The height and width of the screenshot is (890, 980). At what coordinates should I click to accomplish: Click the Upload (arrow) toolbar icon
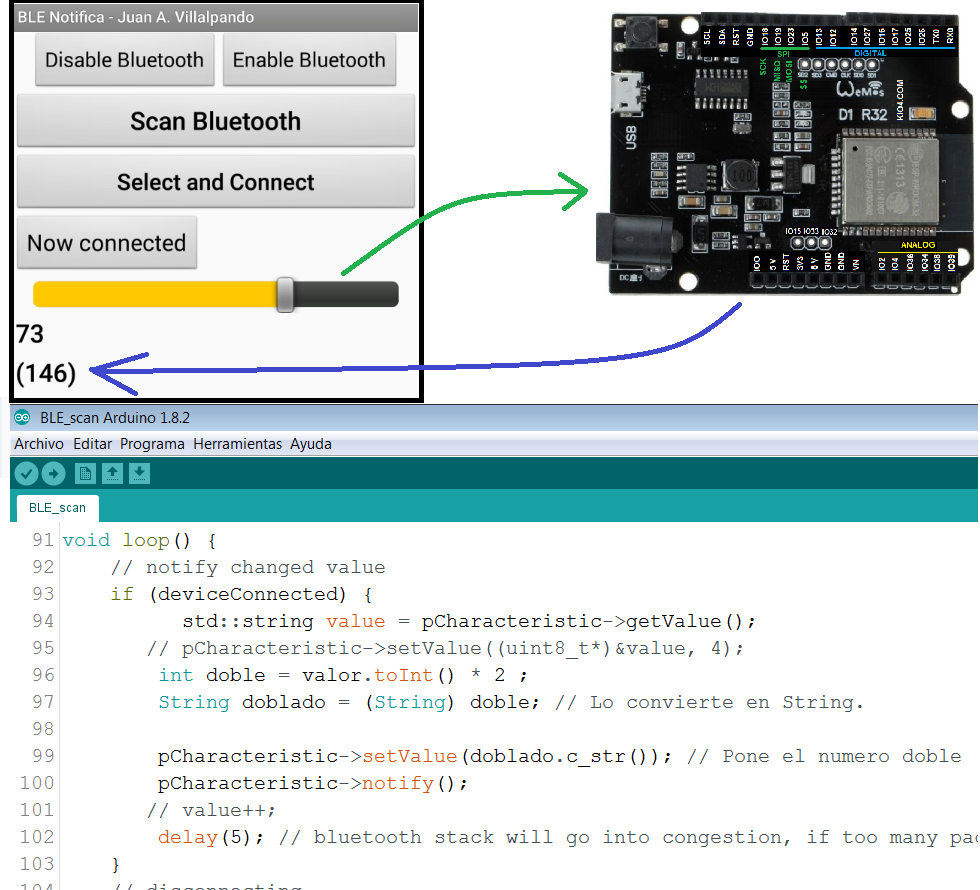coord(54,473)
